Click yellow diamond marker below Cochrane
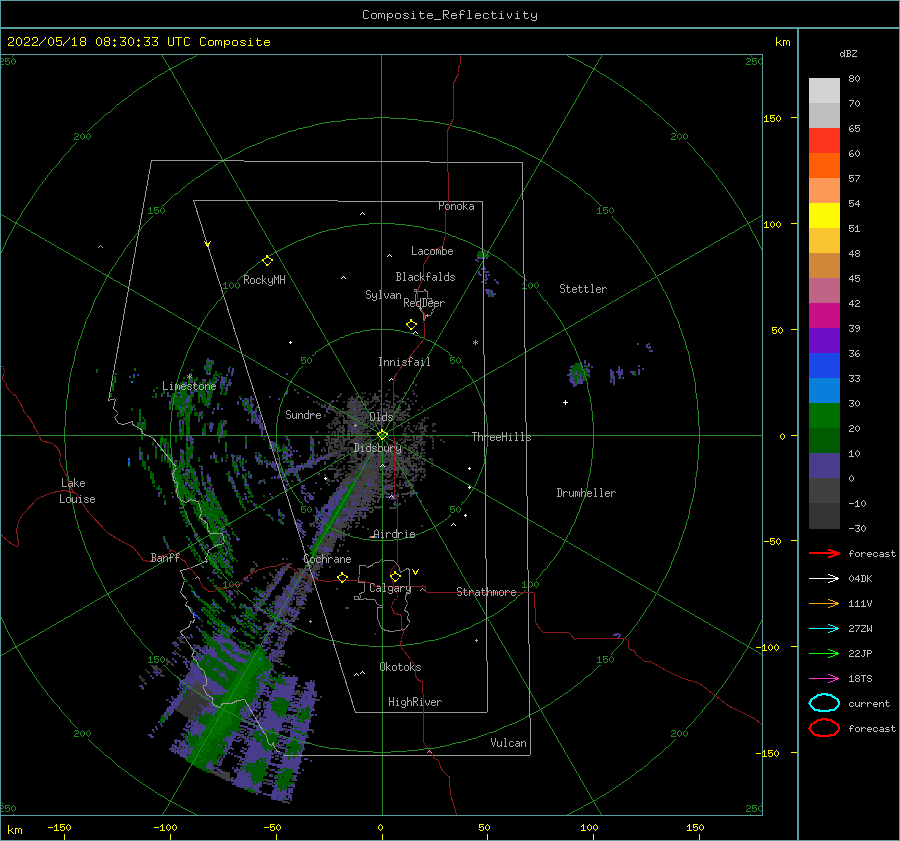This screenshot has width=900, height=841. point(342,577)
